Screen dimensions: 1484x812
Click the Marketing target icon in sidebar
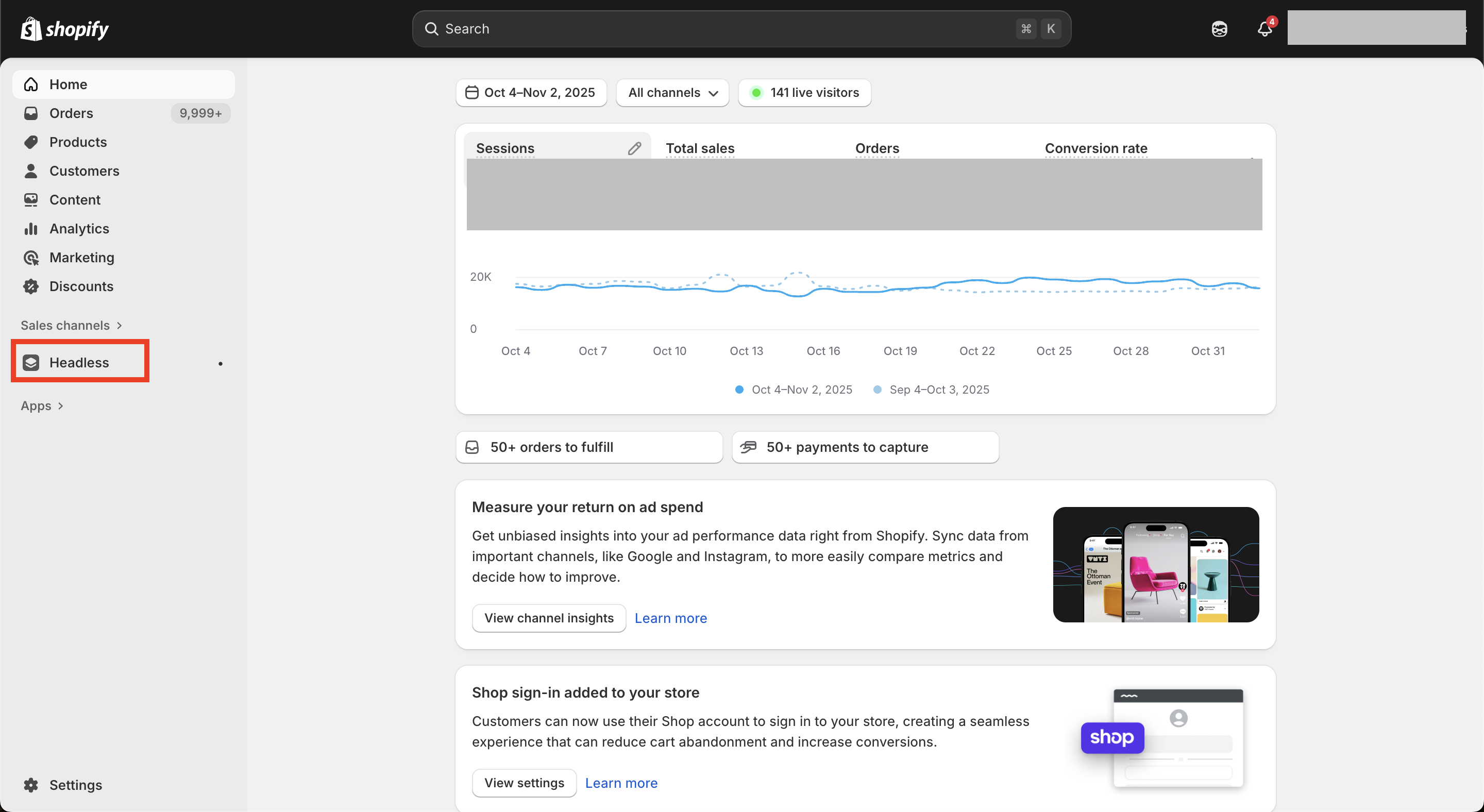pyautogui.click(x=31, y=258)
